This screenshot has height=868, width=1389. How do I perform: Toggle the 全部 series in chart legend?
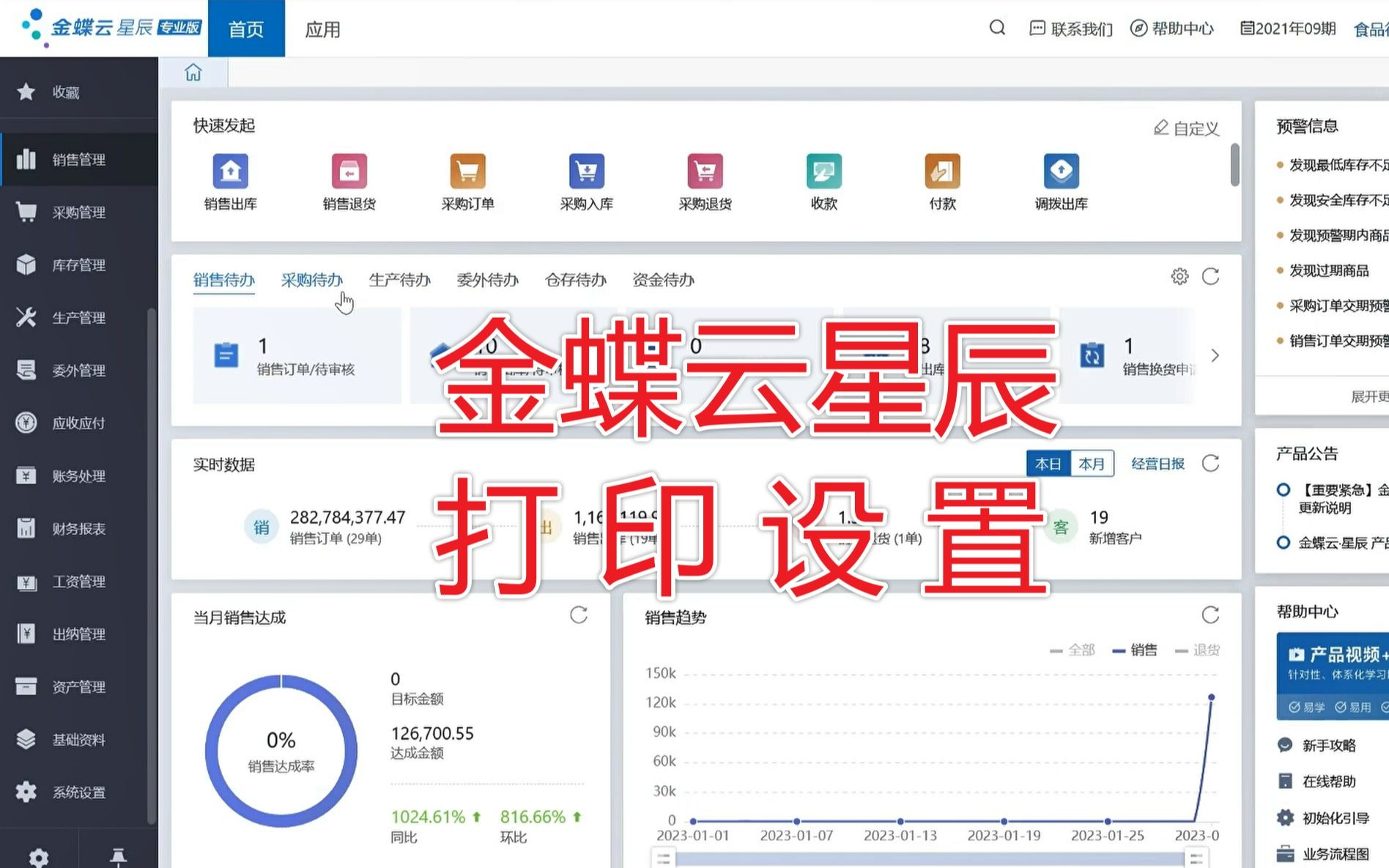[x=1073, y=650]
